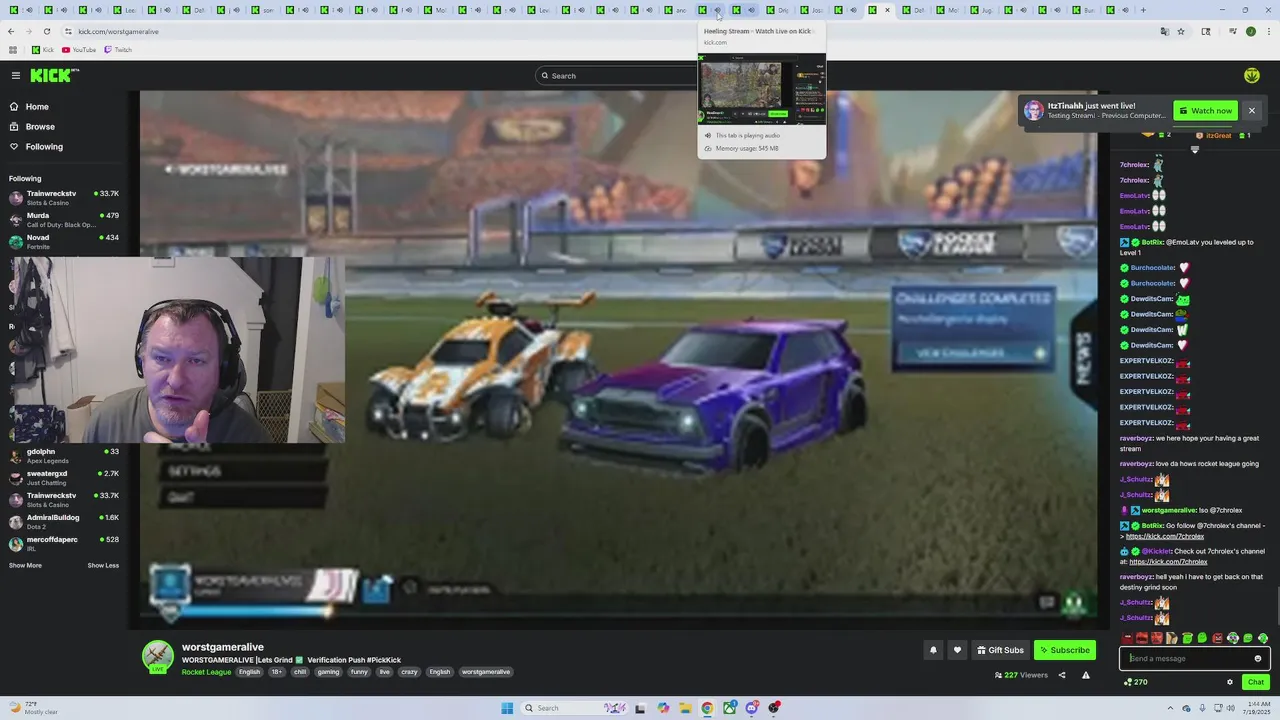Collapse sidebar list with Show Less
1280x720 pixels.
point(103,566)
